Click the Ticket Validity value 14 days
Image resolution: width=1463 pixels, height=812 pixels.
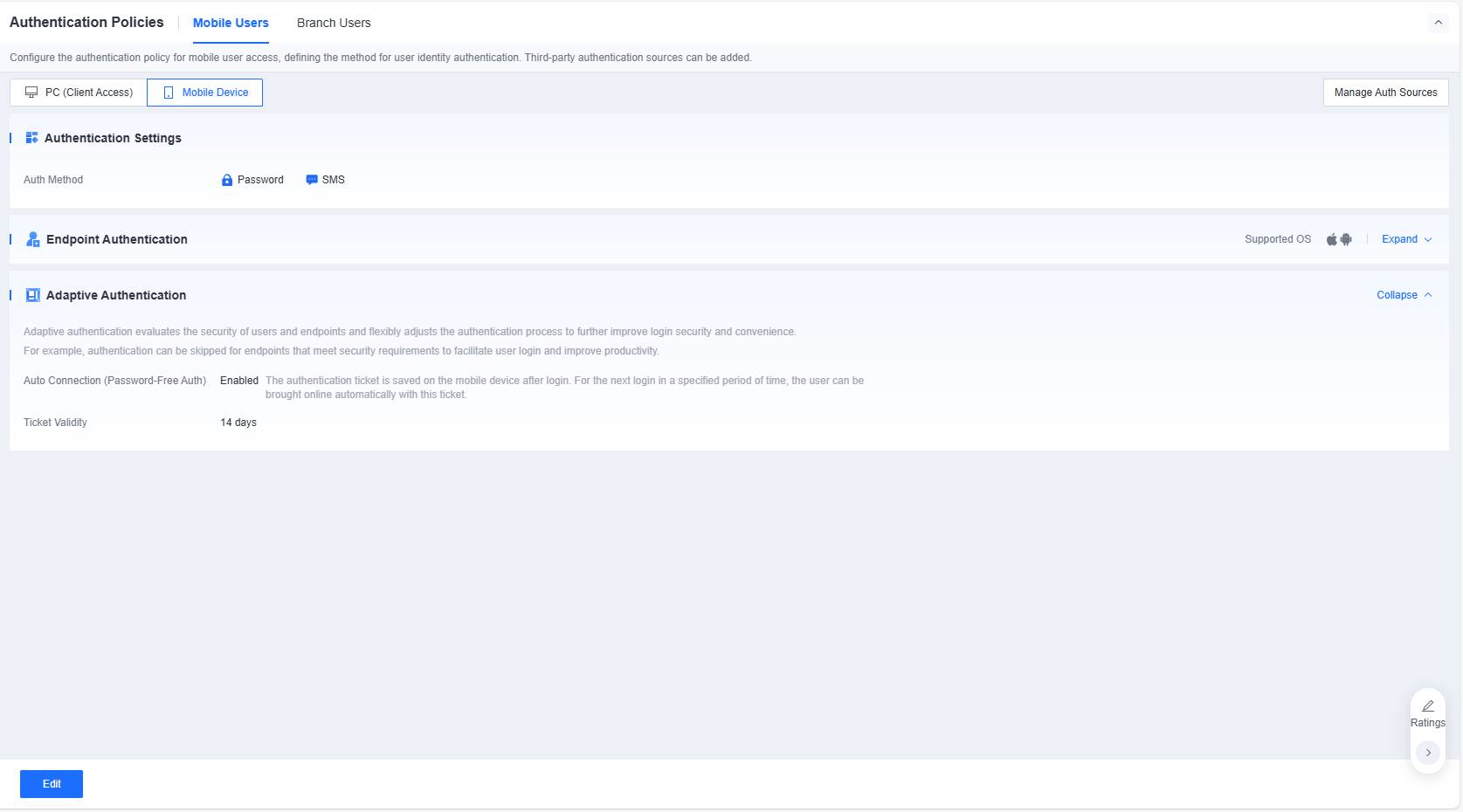coord(238,423)
